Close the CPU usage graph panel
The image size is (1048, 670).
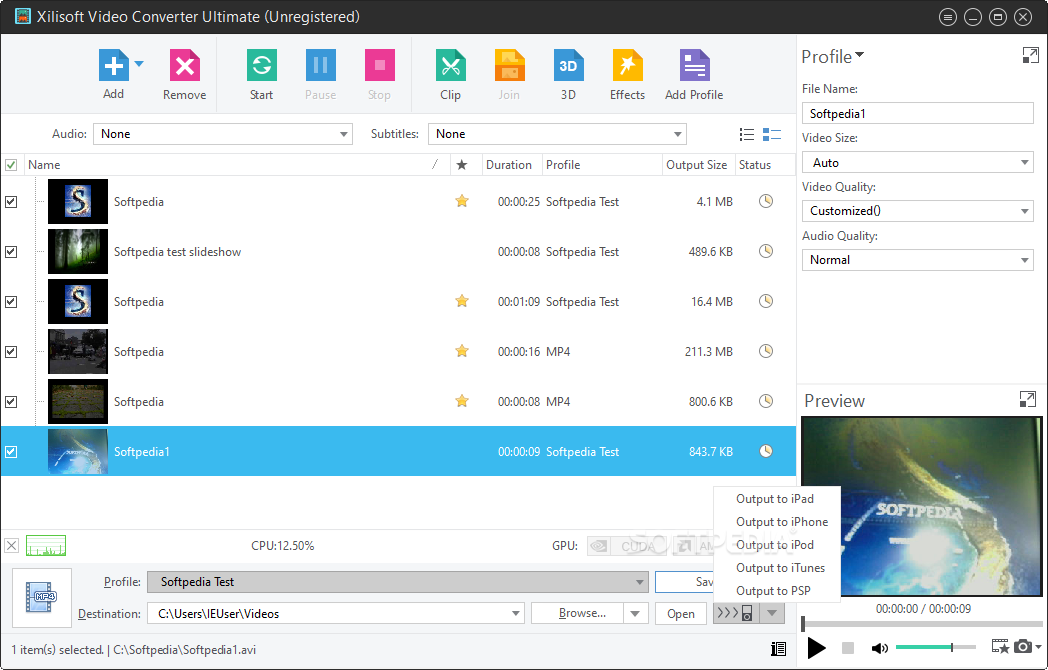click(11, 546)
